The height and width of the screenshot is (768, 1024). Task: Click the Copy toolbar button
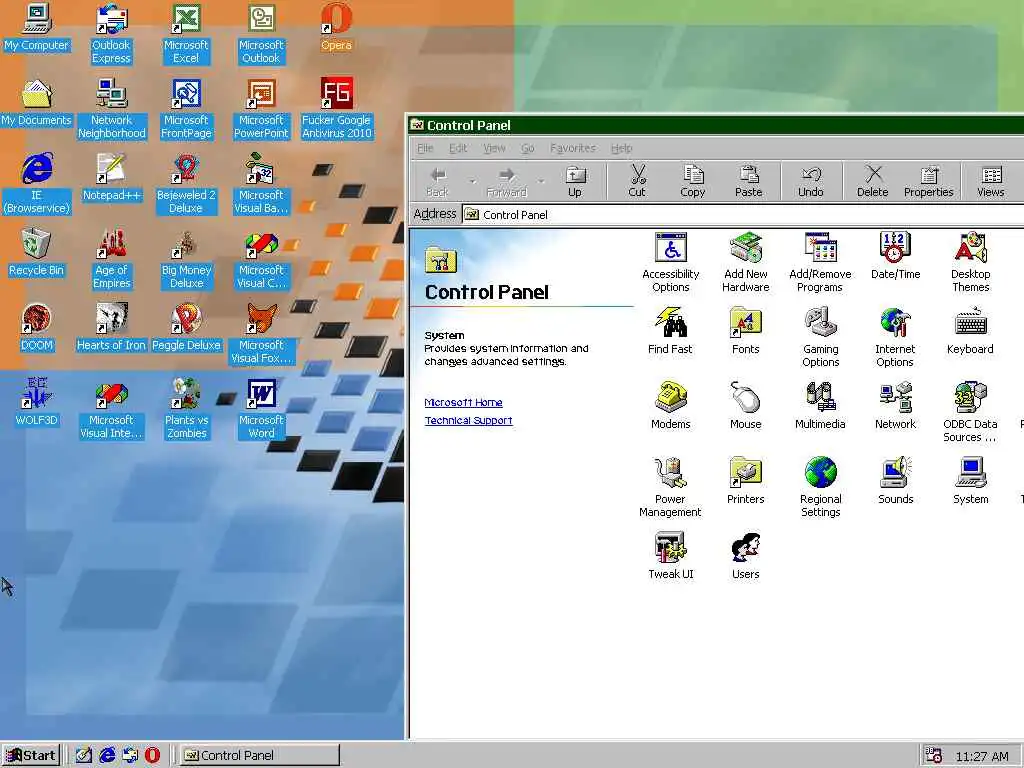[693, 181]
